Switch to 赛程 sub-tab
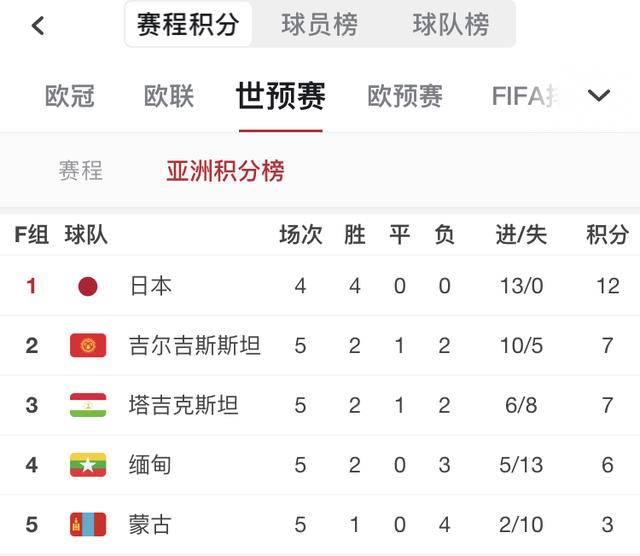The height and width of the screenshot is (556, 640). [80, 170]
